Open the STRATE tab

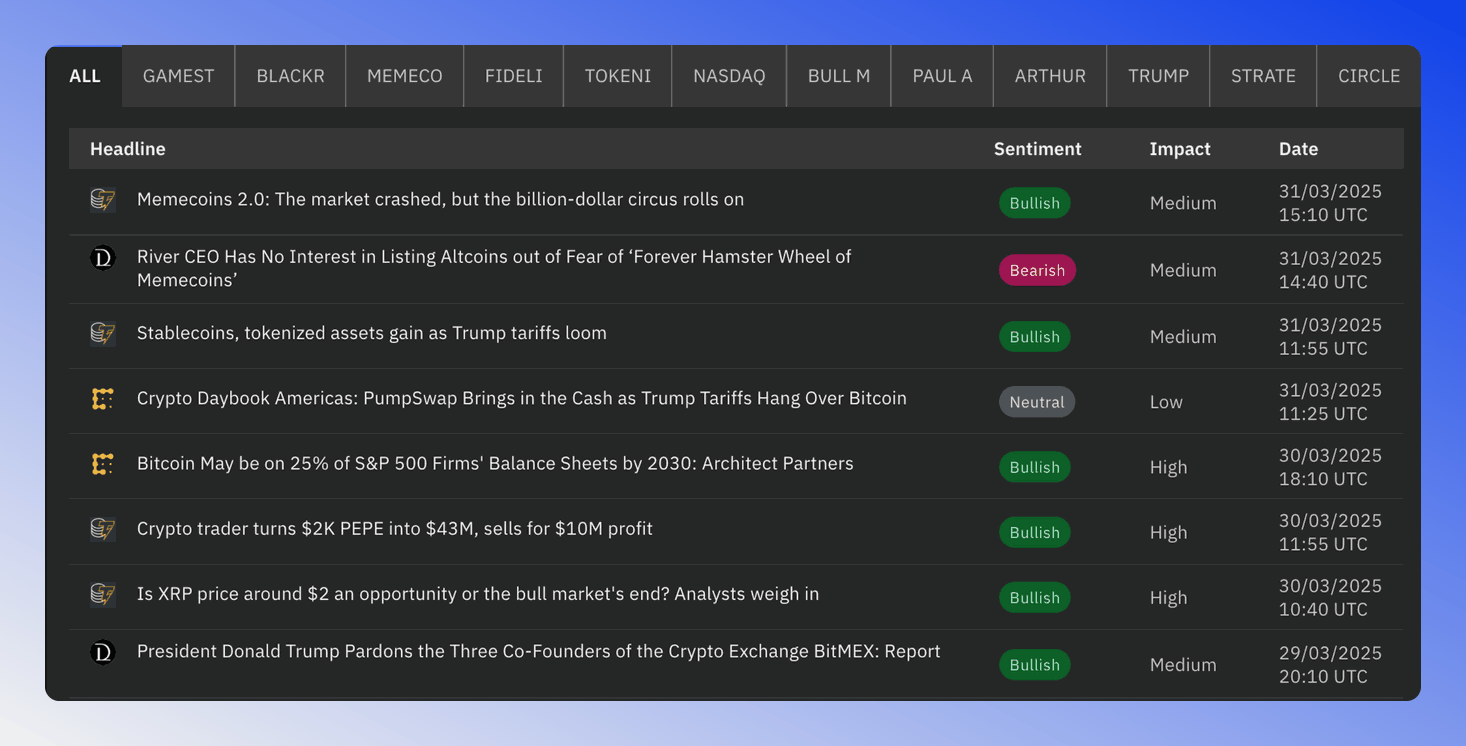coord(1263,76)
